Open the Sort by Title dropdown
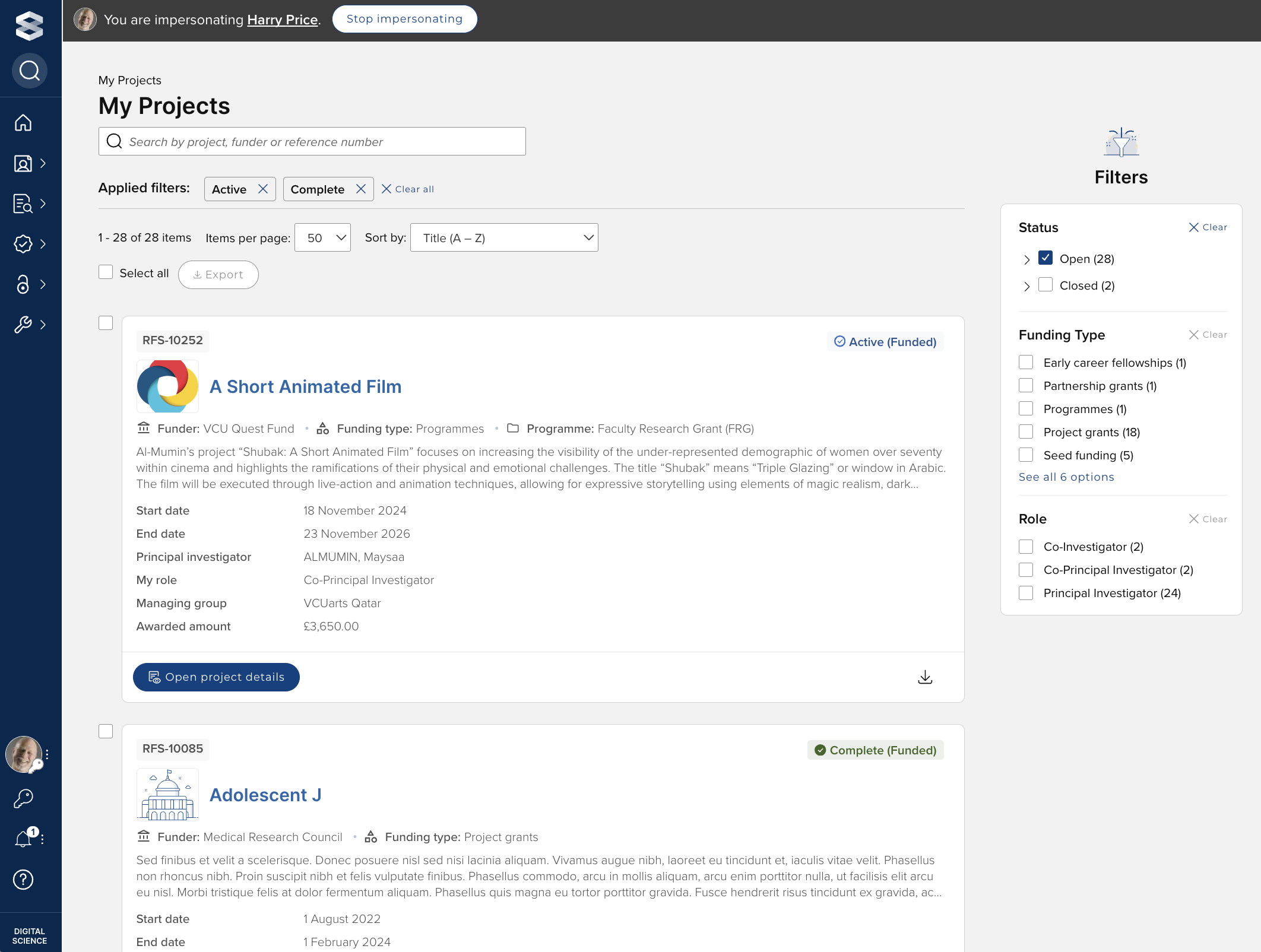This screenshot has width=1261, height=952. pos(503,238)
